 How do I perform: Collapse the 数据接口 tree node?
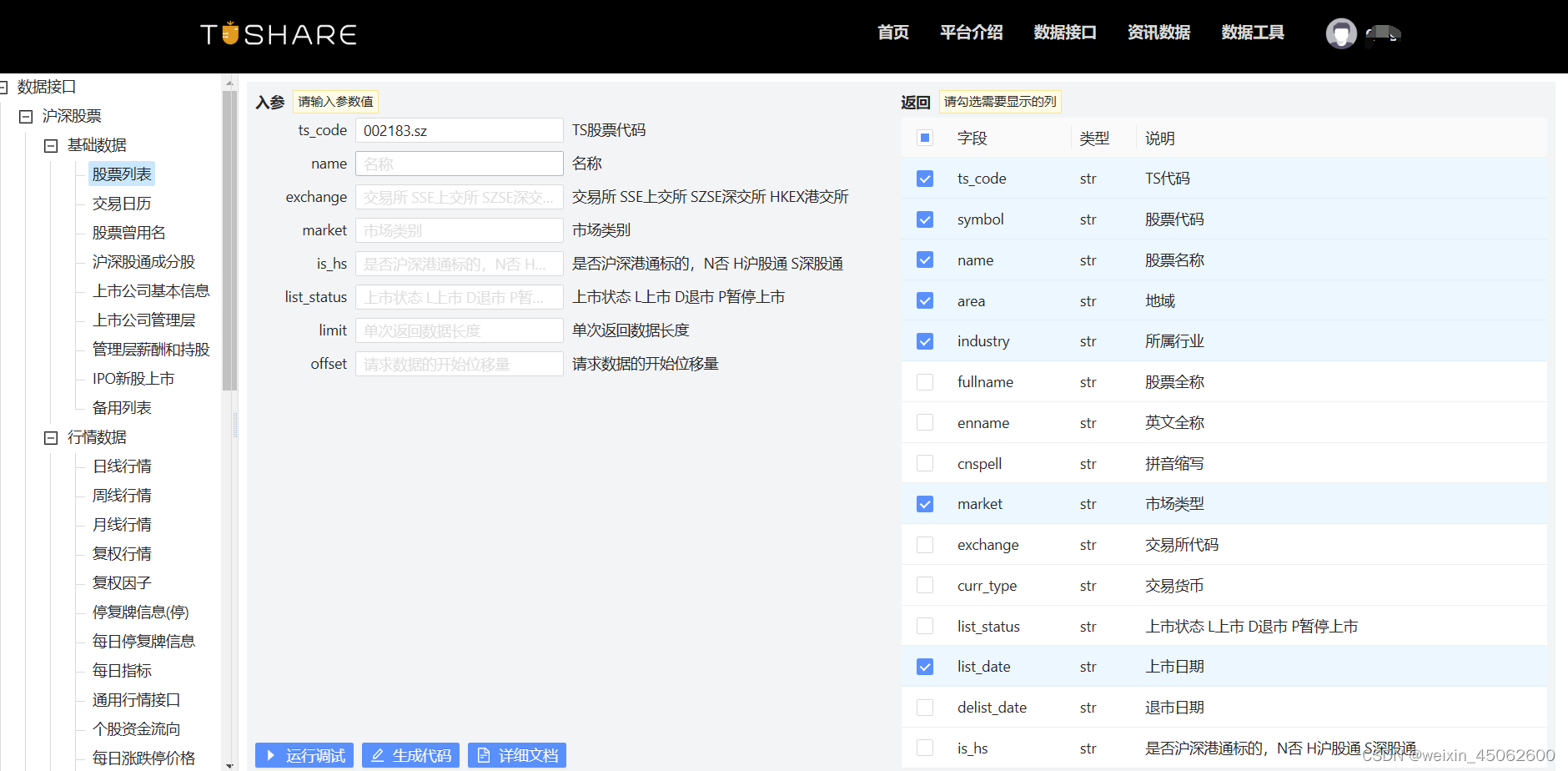[x=7, y=86]
